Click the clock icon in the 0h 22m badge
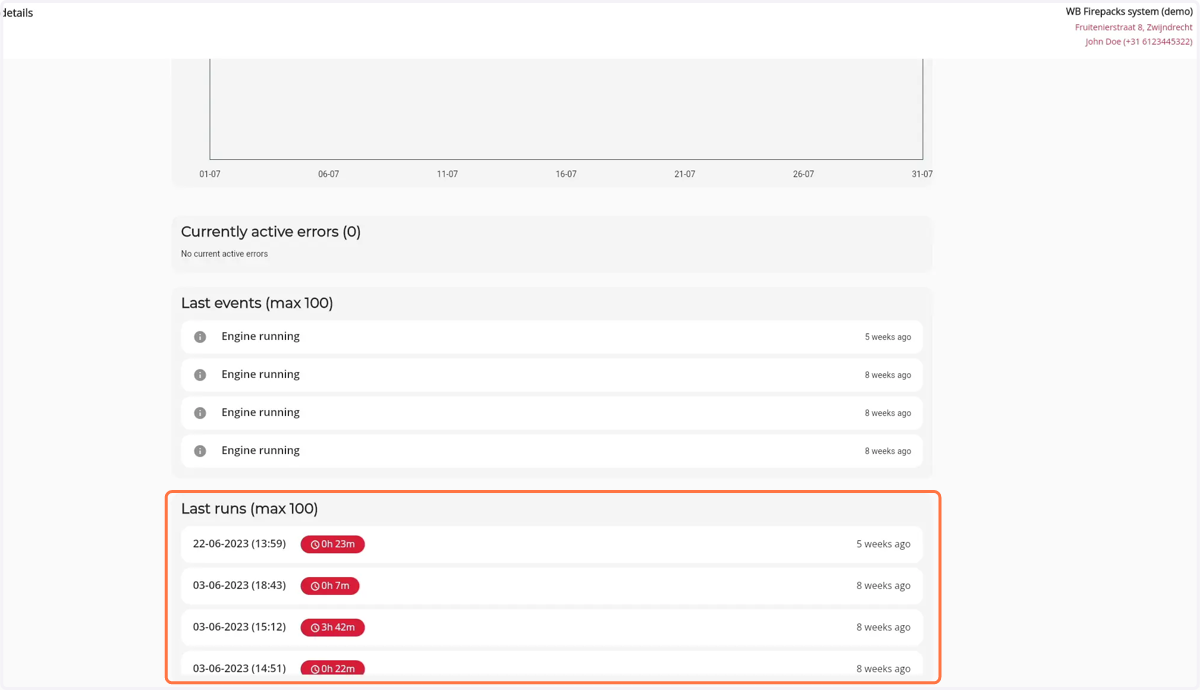1200x690 pixels. [x=315, y=669]
